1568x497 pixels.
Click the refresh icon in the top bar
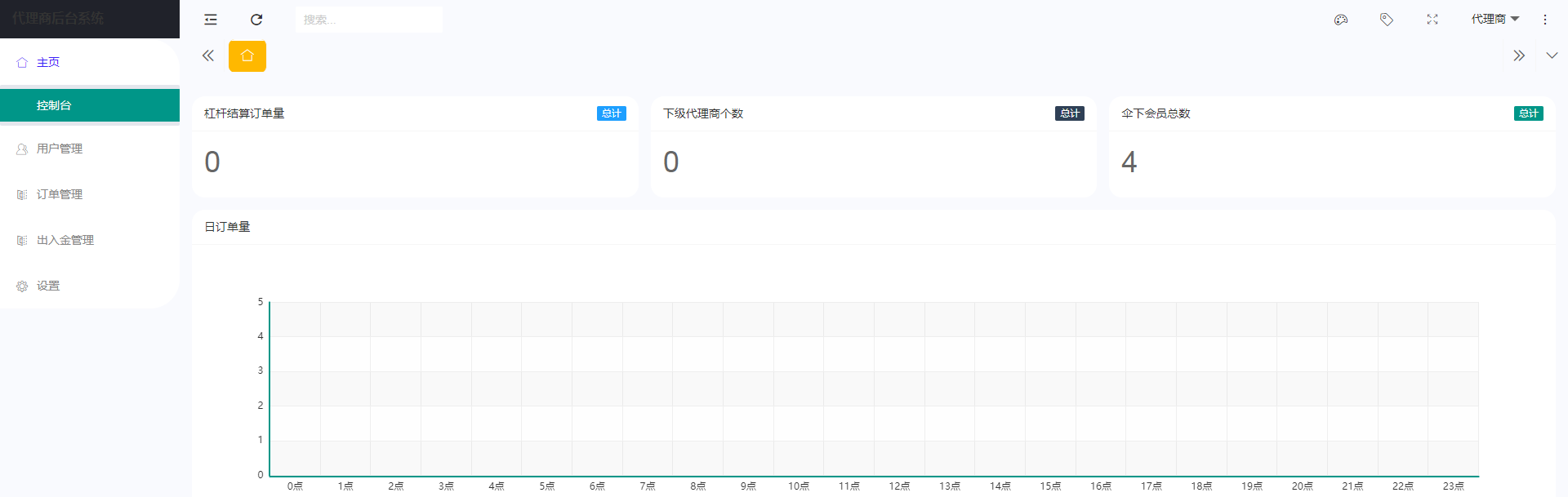tap(256, 20)
